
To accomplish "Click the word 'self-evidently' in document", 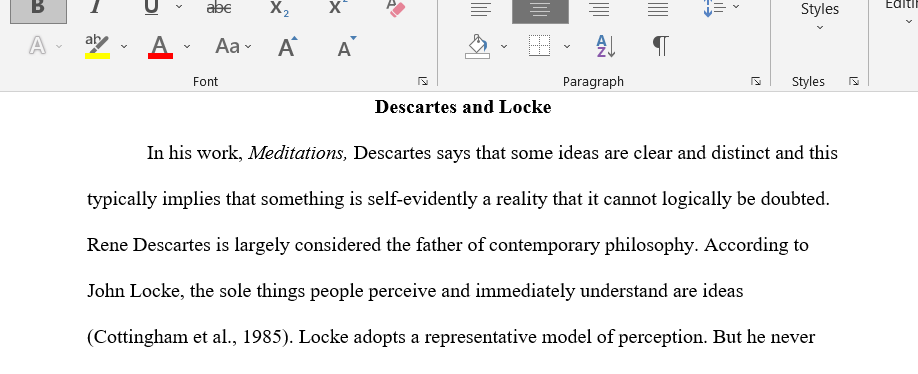I will coord(423,200).
